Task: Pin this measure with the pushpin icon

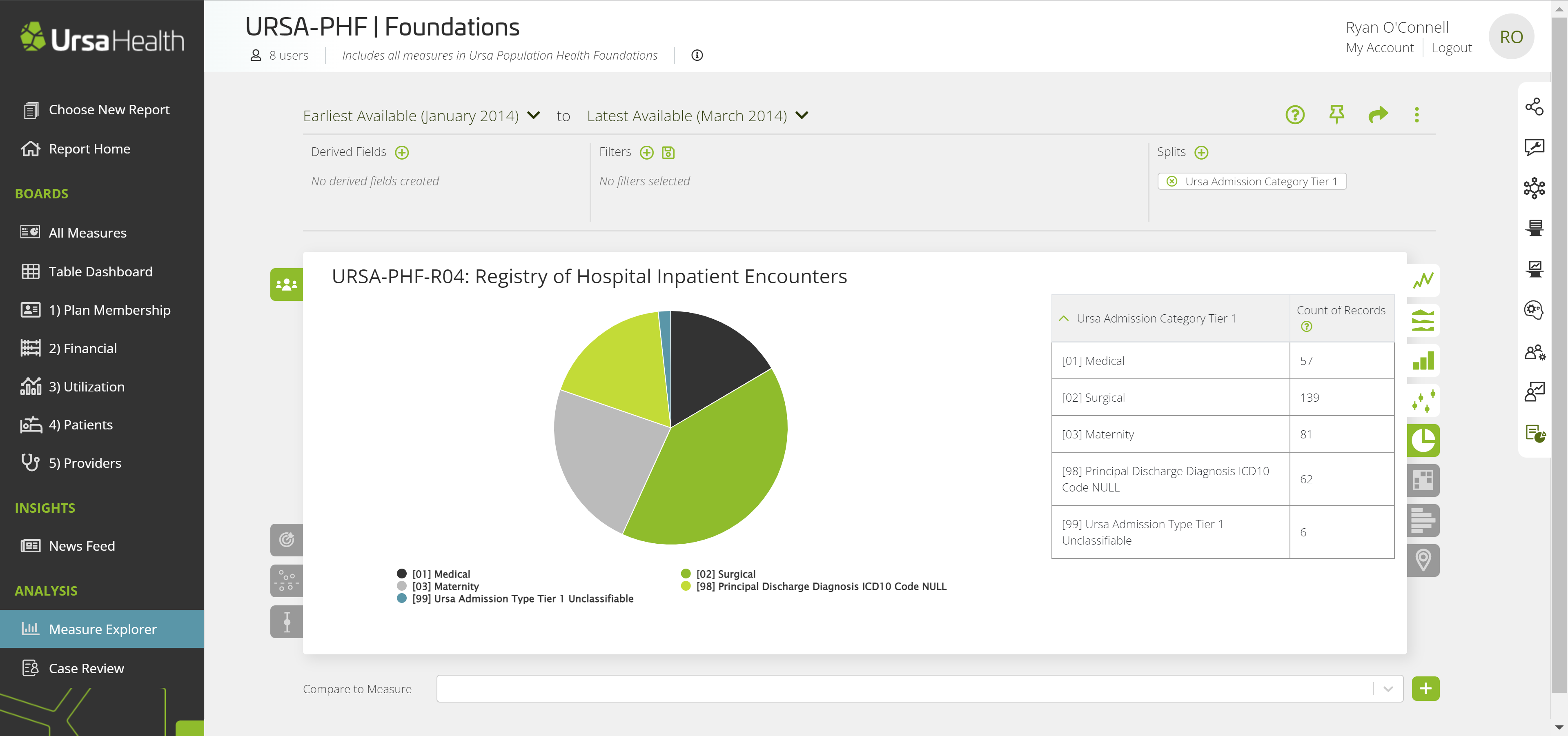Action: [1337, 115]
